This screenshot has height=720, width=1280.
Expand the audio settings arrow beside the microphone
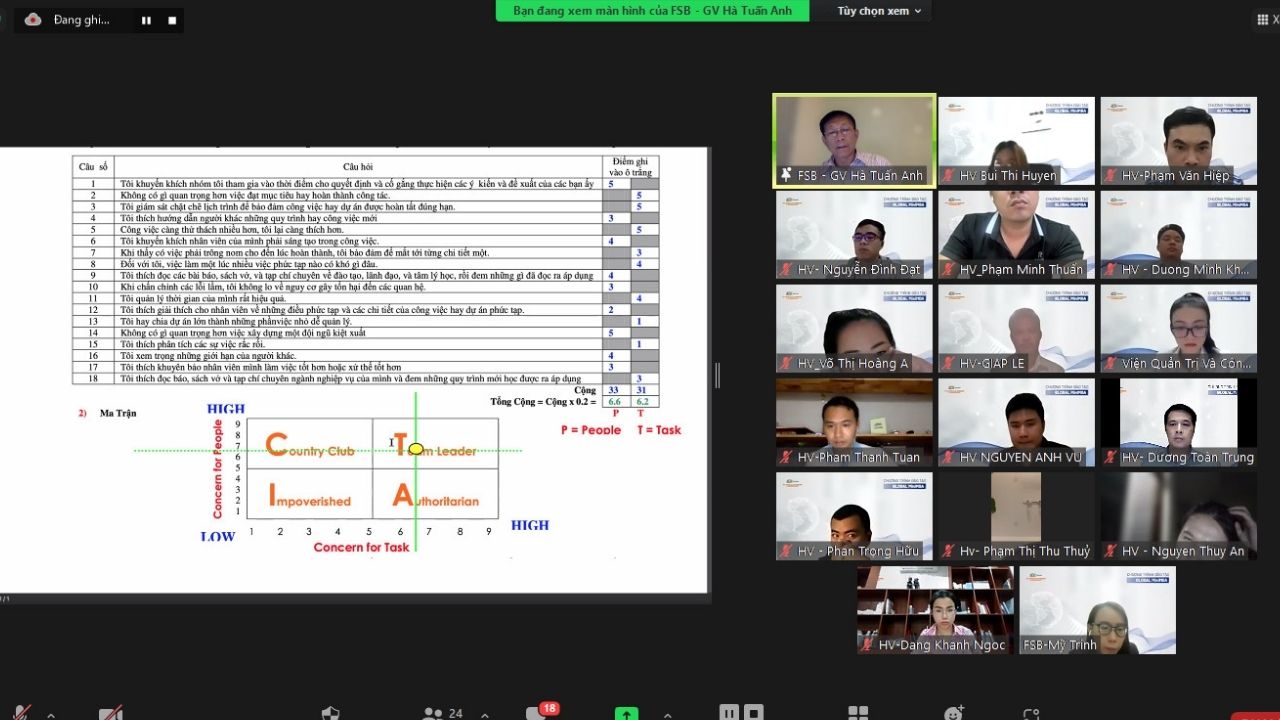[51, 714]
